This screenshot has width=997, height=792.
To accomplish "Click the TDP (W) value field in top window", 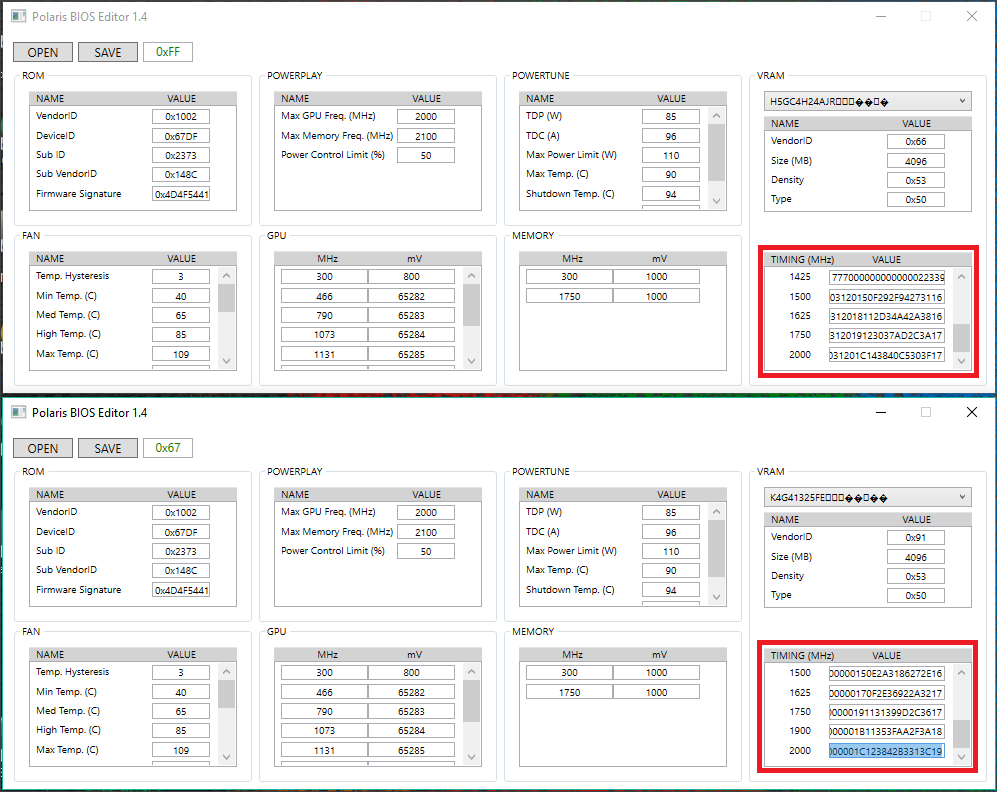I will coord(671,116).
